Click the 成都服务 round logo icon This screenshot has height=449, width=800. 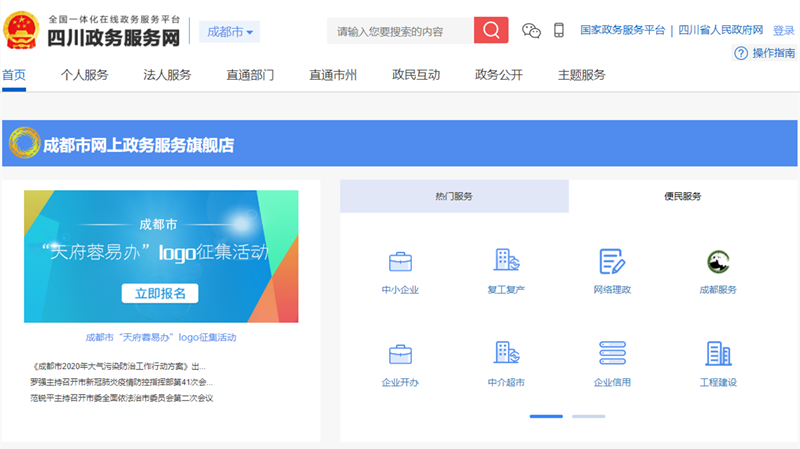pos(718,262)
